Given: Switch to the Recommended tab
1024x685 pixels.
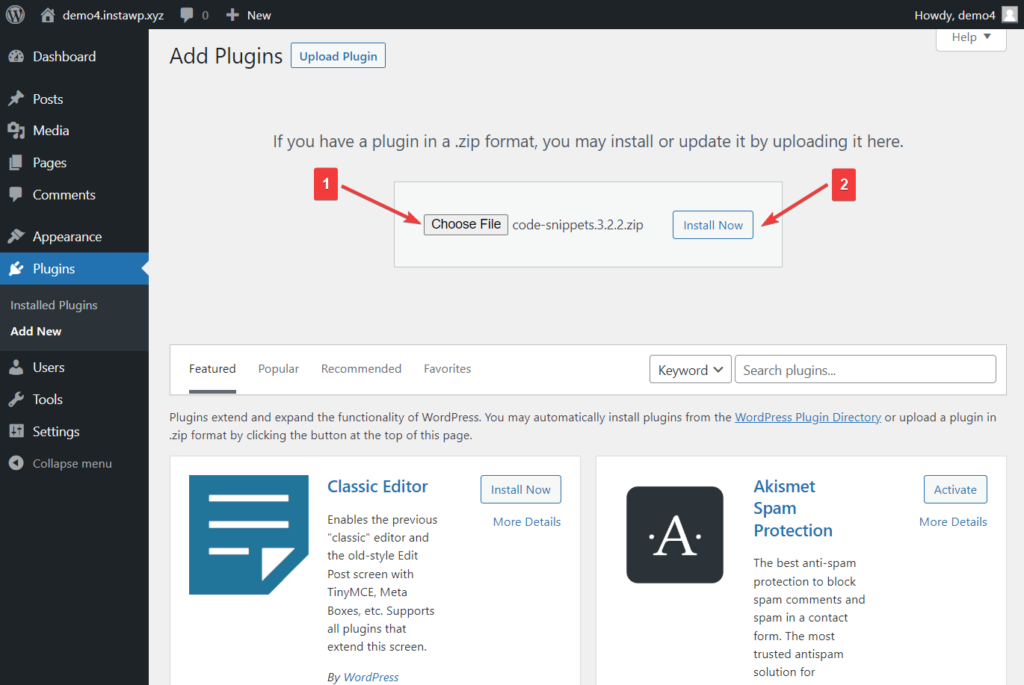Looking at the screenshot, I should point(361,369).
